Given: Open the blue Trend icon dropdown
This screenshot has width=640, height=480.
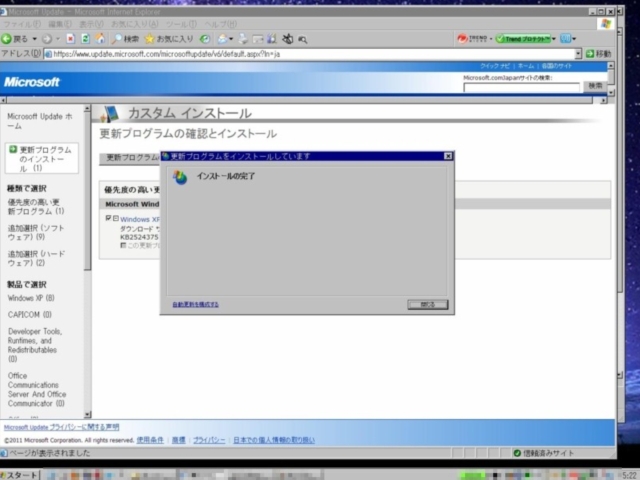Looking at the screenshot, I should [574, 39].
